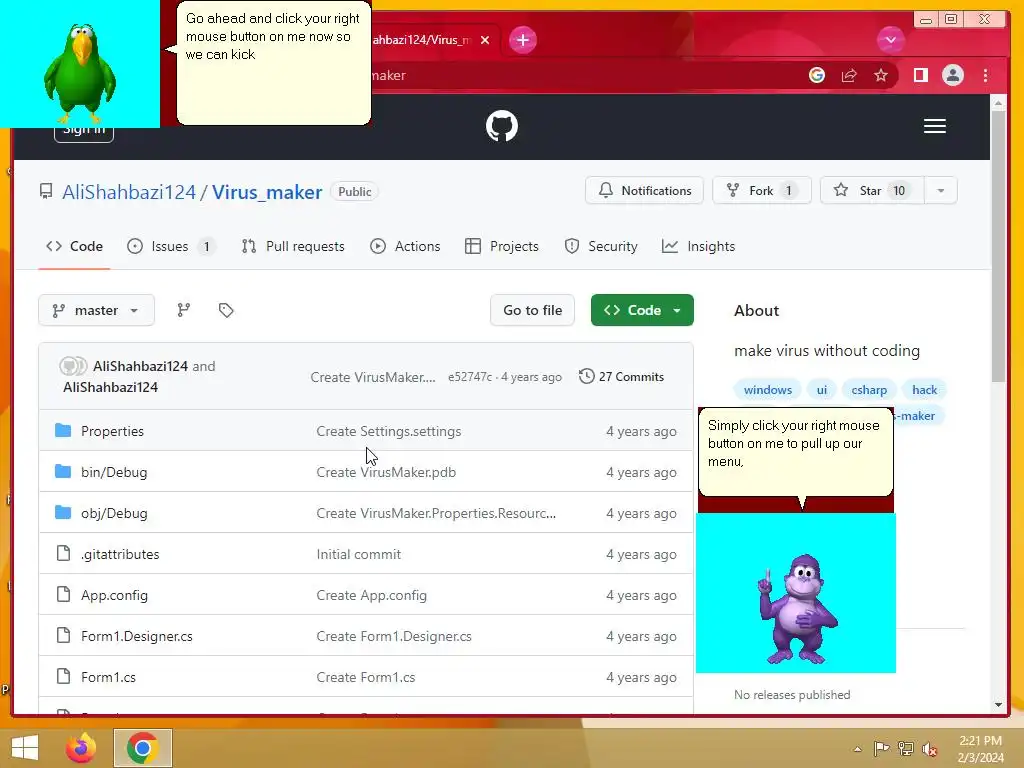Click the share page icon in the address bar
This screenshot has width=1024, height=768.
coord(849,75)
